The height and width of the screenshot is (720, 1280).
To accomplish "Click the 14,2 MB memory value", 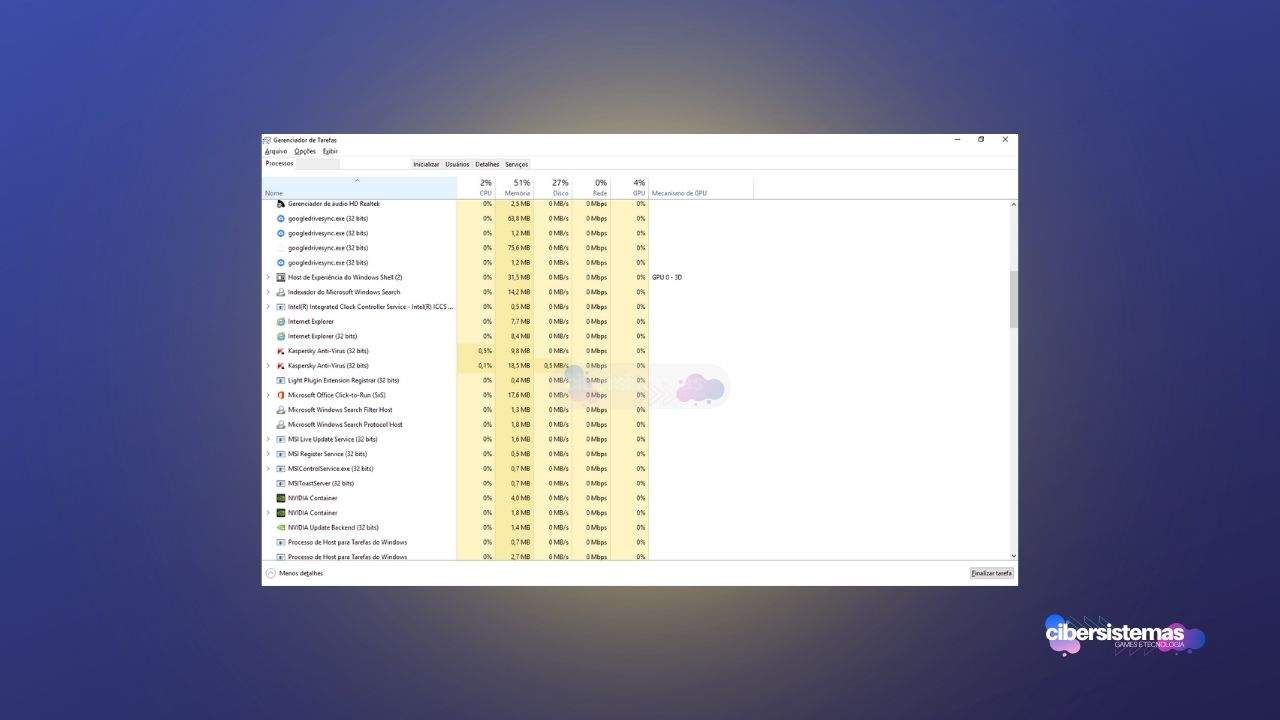I will coord(519,292).
